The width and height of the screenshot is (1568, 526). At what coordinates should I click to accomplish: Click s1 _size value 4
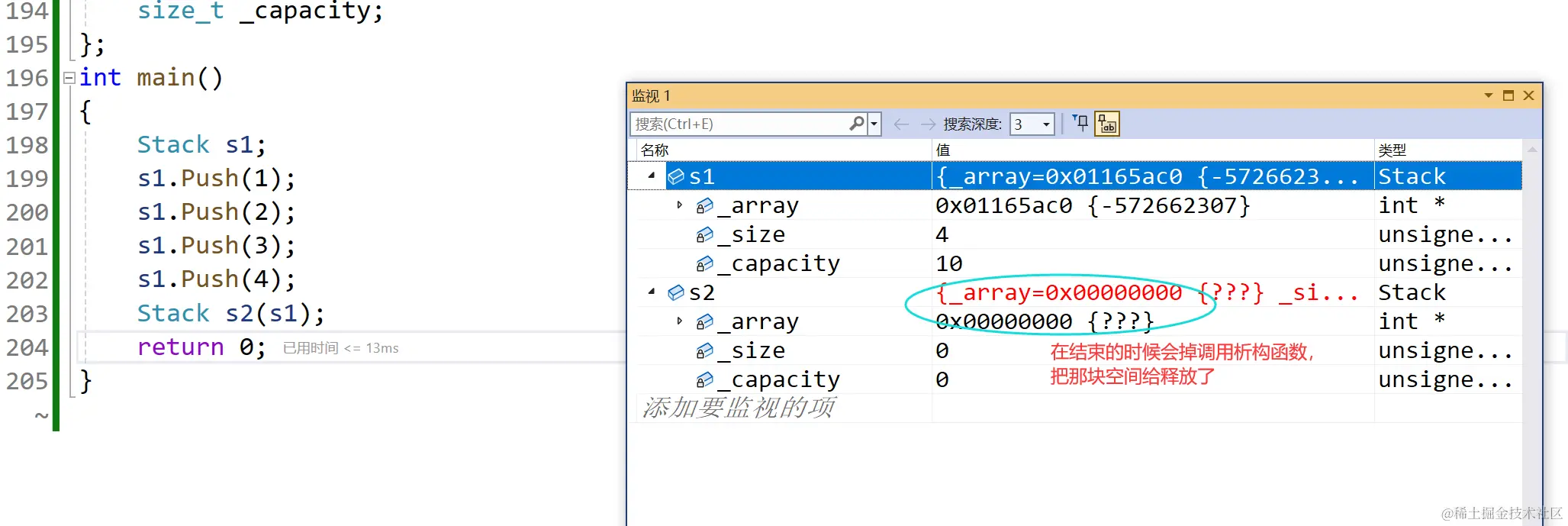942,234
